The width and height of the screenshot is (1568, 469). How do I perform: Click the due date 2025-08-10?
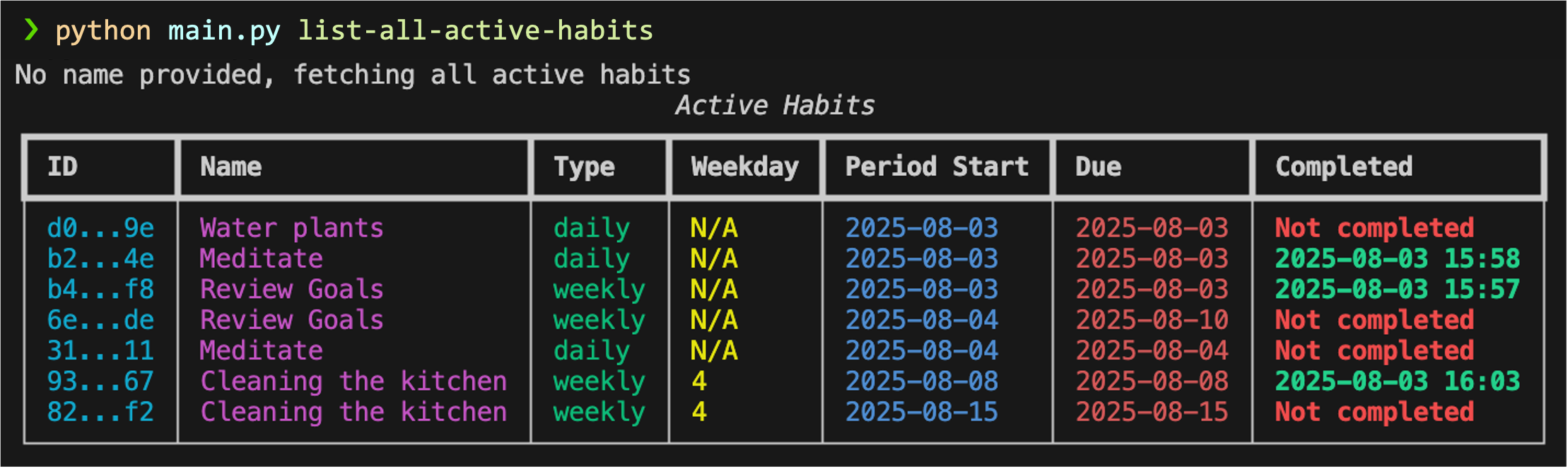coord(1152,320)
